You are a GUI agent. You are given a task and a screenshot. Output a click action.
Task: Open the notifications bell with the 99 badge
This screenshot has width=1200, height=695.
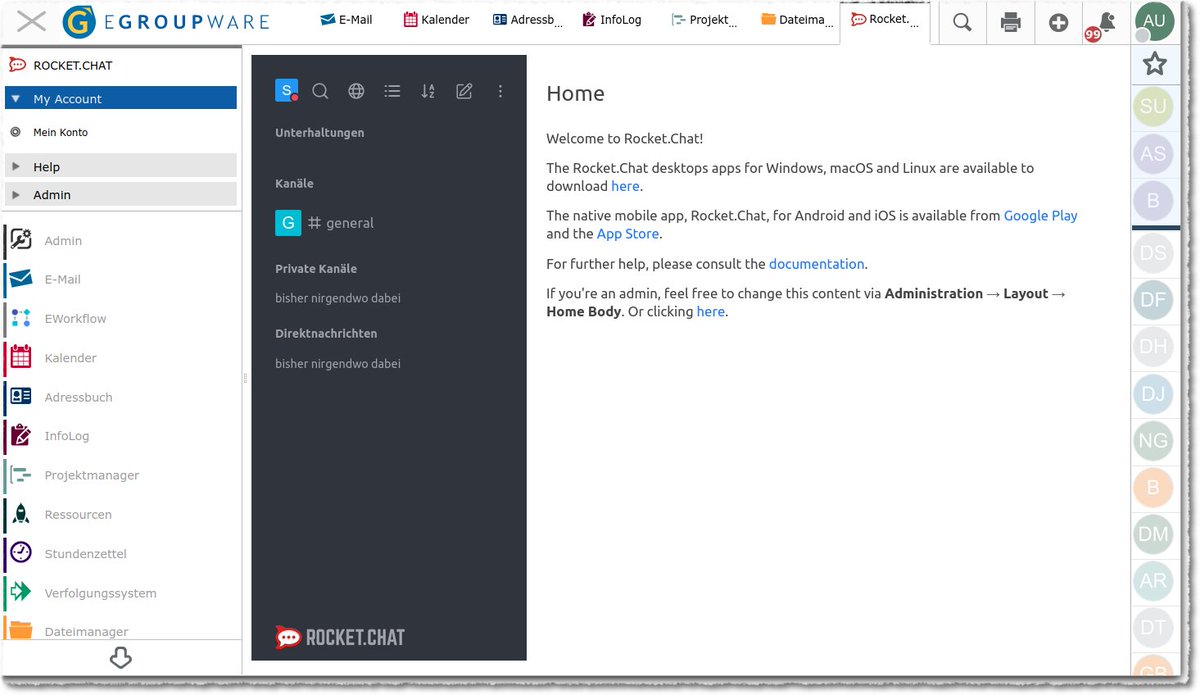1101,24
